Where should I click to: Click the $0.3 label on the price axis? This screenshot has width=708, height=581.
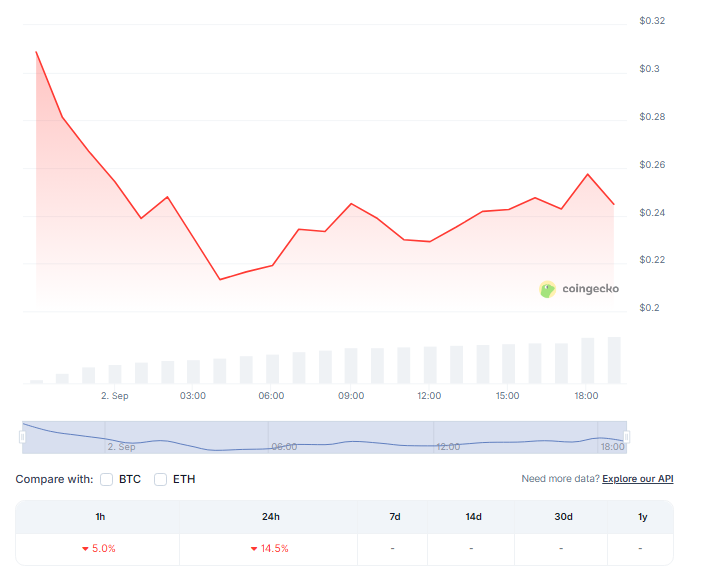tap(650, 69)
